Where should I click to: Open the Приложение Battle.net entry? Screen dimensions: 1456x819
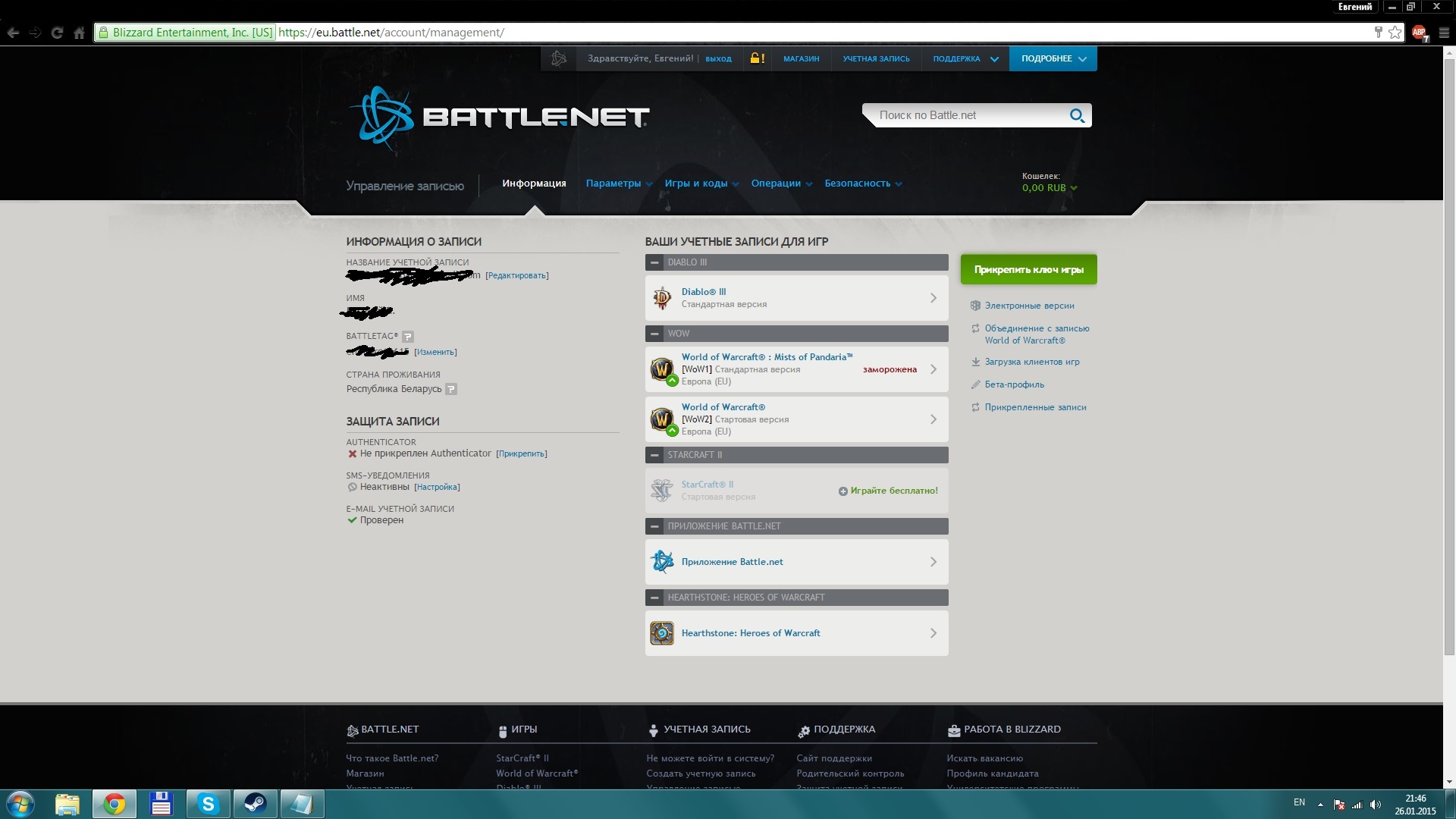796,562
